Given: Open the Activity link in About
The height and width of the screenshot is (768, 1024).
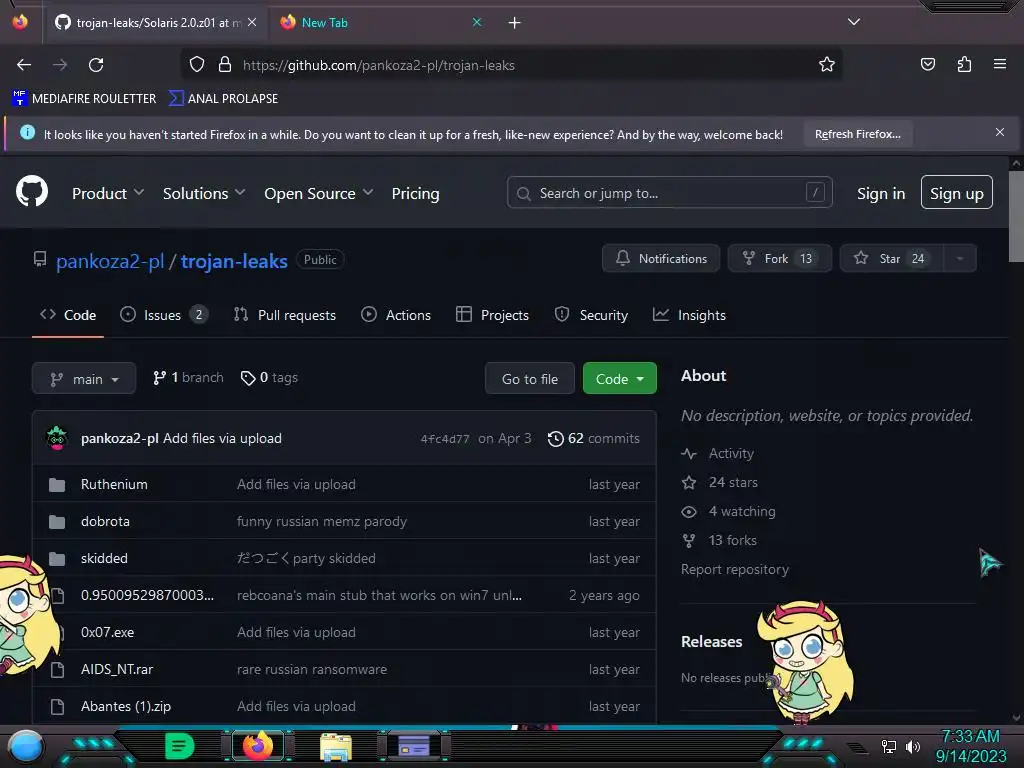Looking at the screenshot, I should click(718, 453).
